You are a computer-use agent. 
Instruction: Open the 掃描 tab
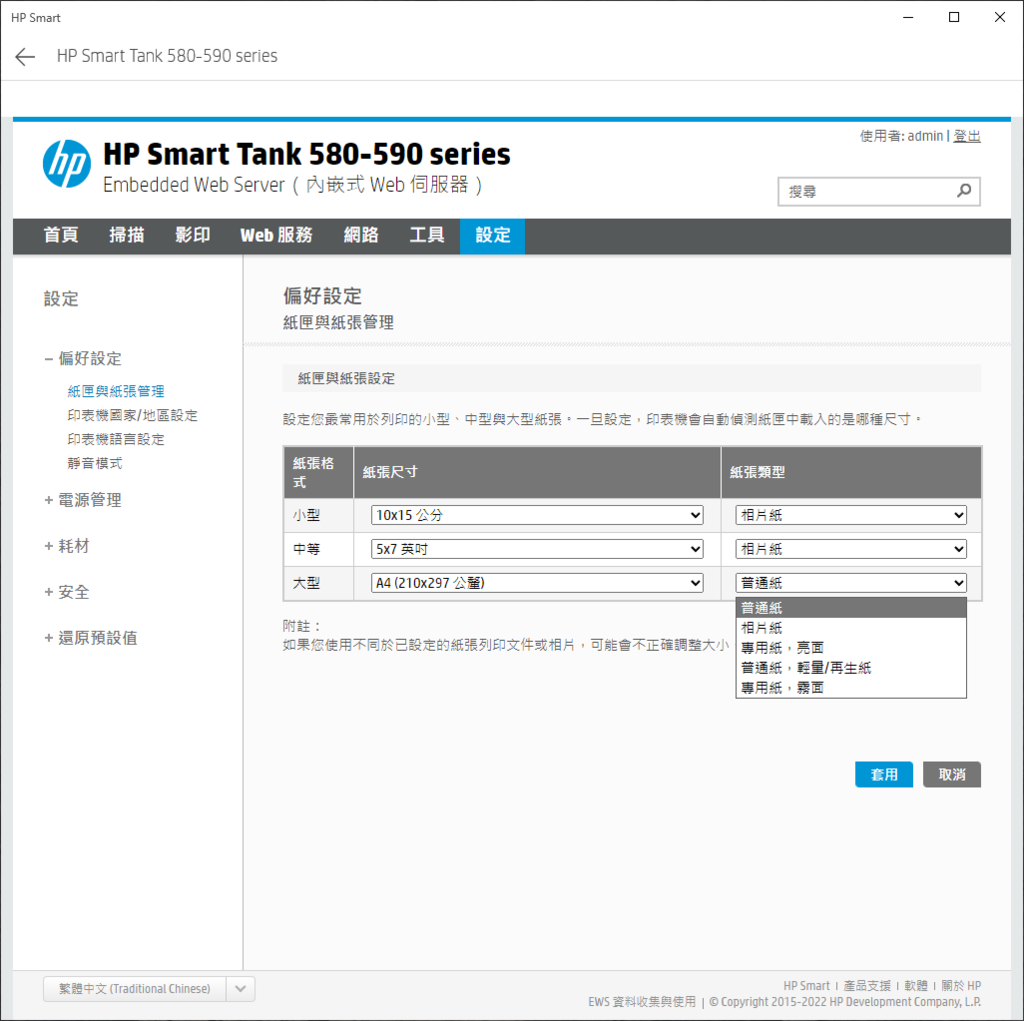tap(127, 235)
